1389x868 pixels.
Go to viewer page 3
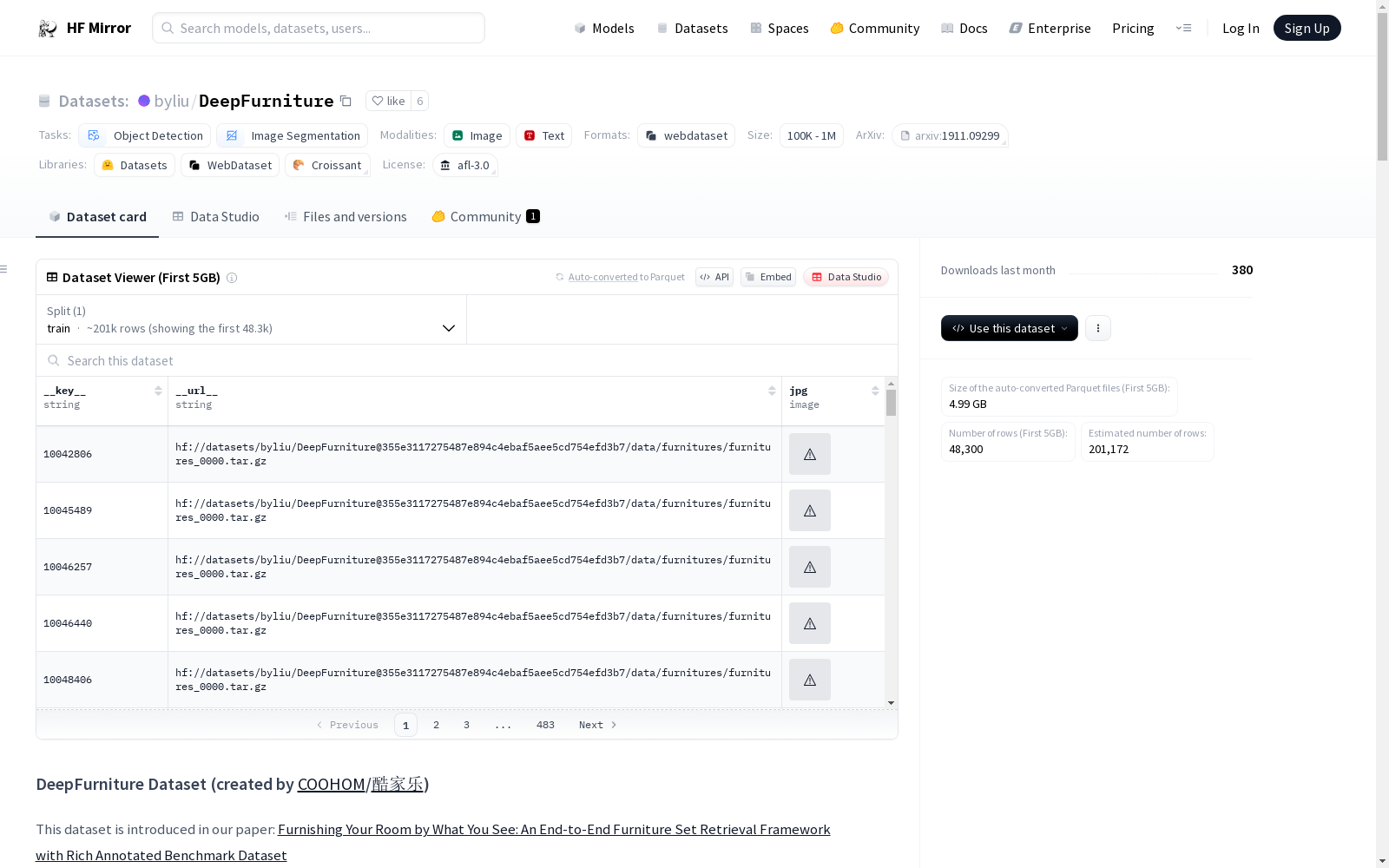tap(466, 725)
